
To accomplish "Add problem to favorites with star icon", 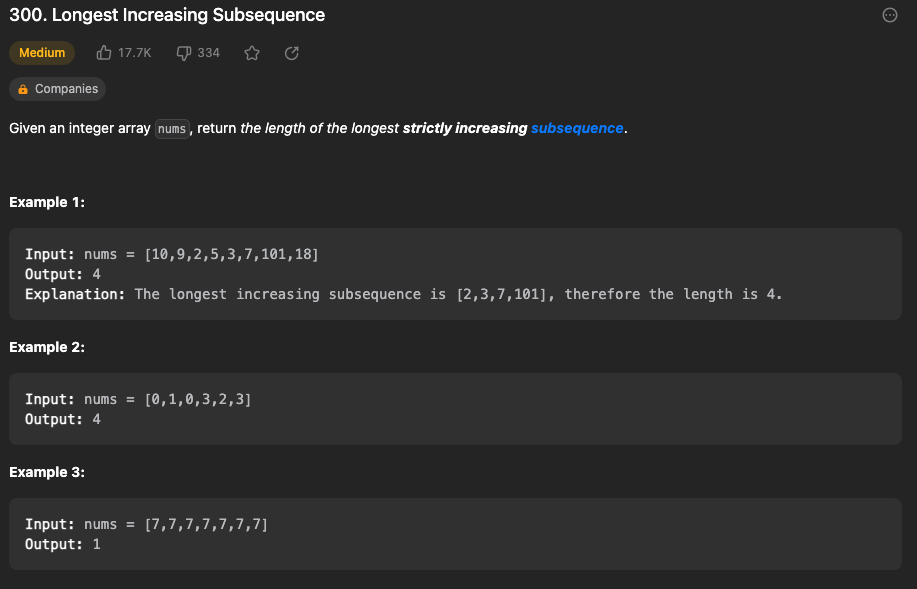I will tap(252, 53).
